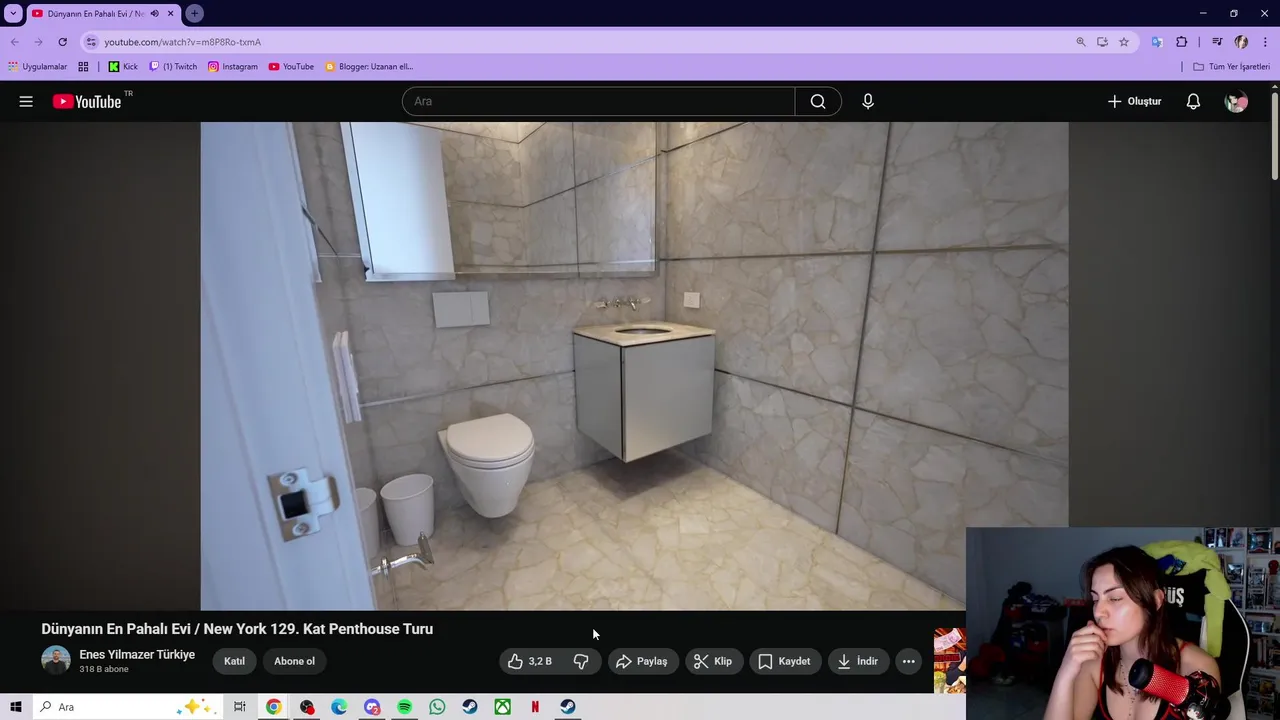Open Microsoft Edge from taskbar

[x=339, y=707]
